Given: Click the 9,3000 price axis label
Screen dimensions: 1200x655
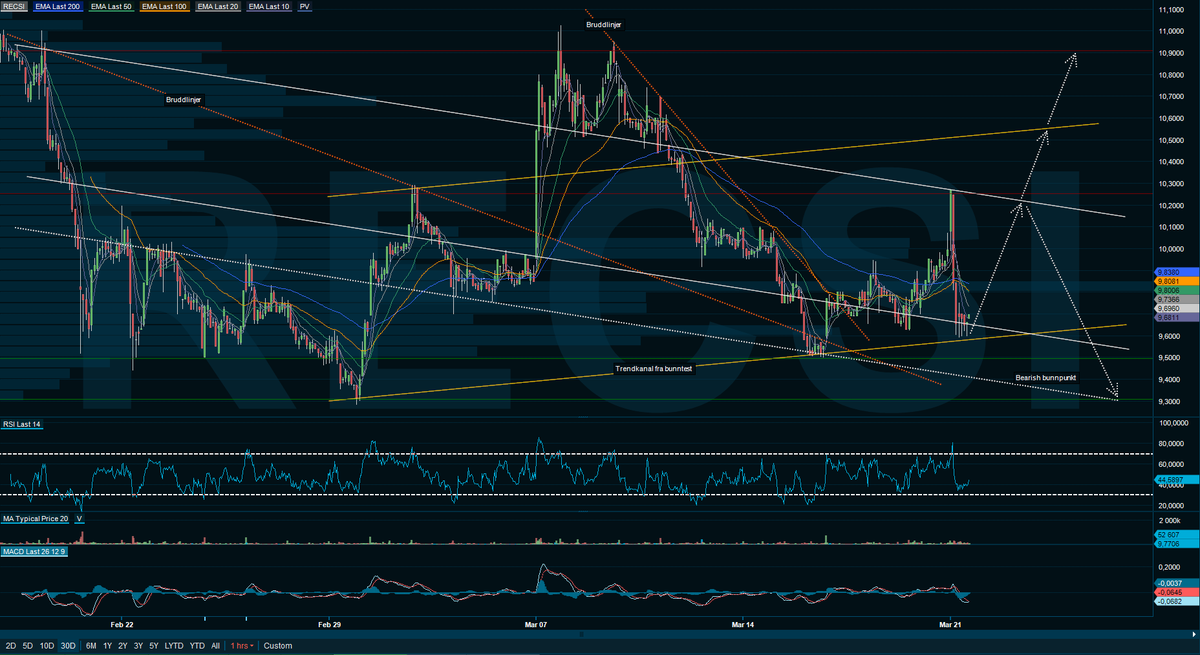Looking at the screenshot, I should (1170, 401).
